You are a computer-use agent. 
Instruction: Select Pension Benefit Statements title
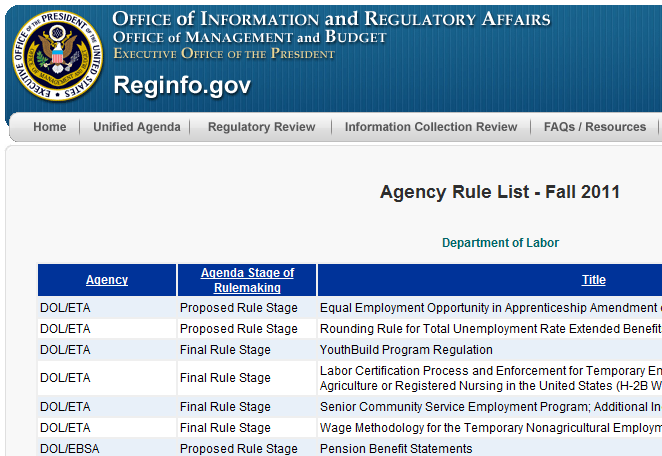pos(396,448)
